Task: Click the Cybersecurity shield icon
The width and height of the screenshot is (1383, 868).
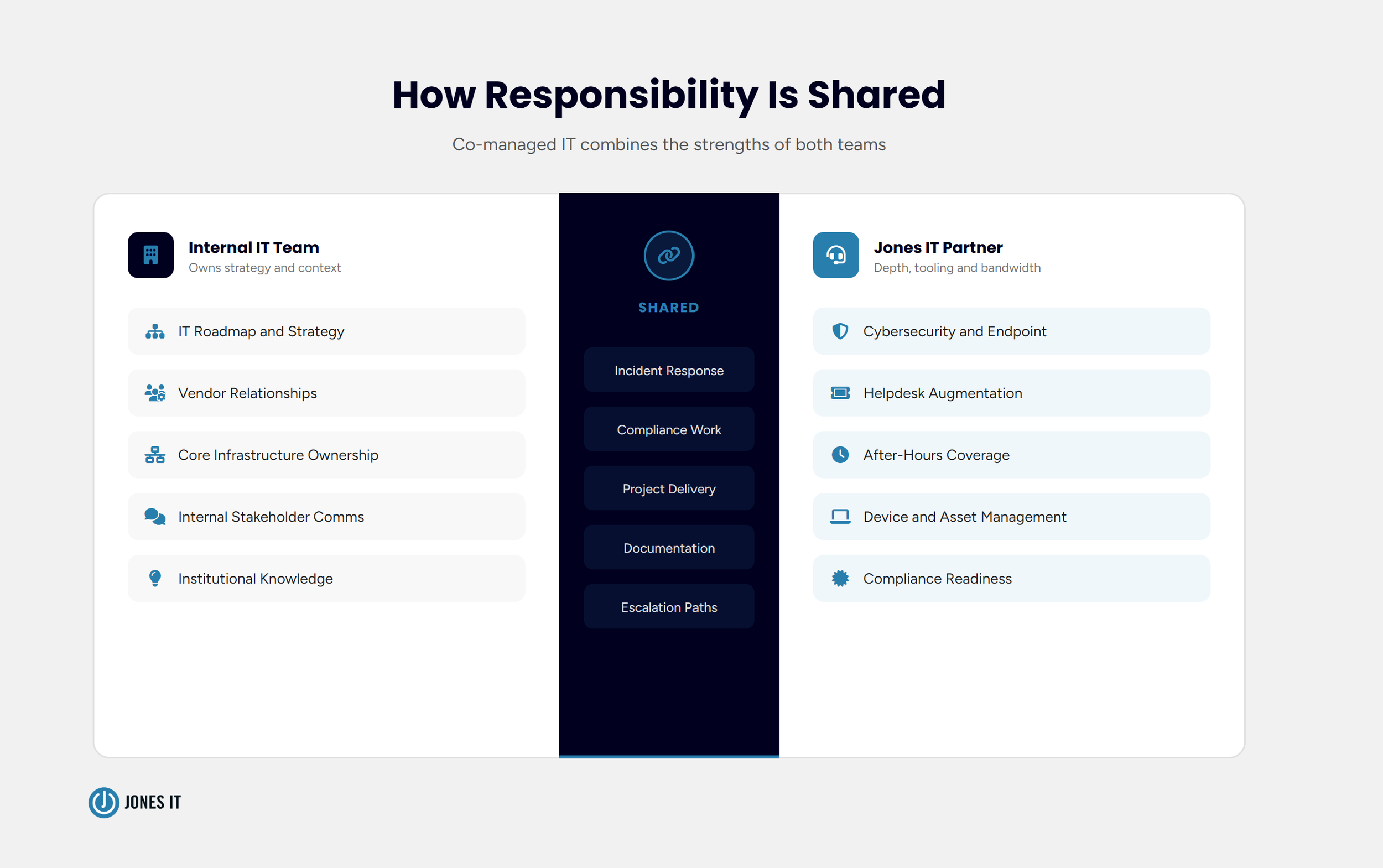Action: [840, 331]
